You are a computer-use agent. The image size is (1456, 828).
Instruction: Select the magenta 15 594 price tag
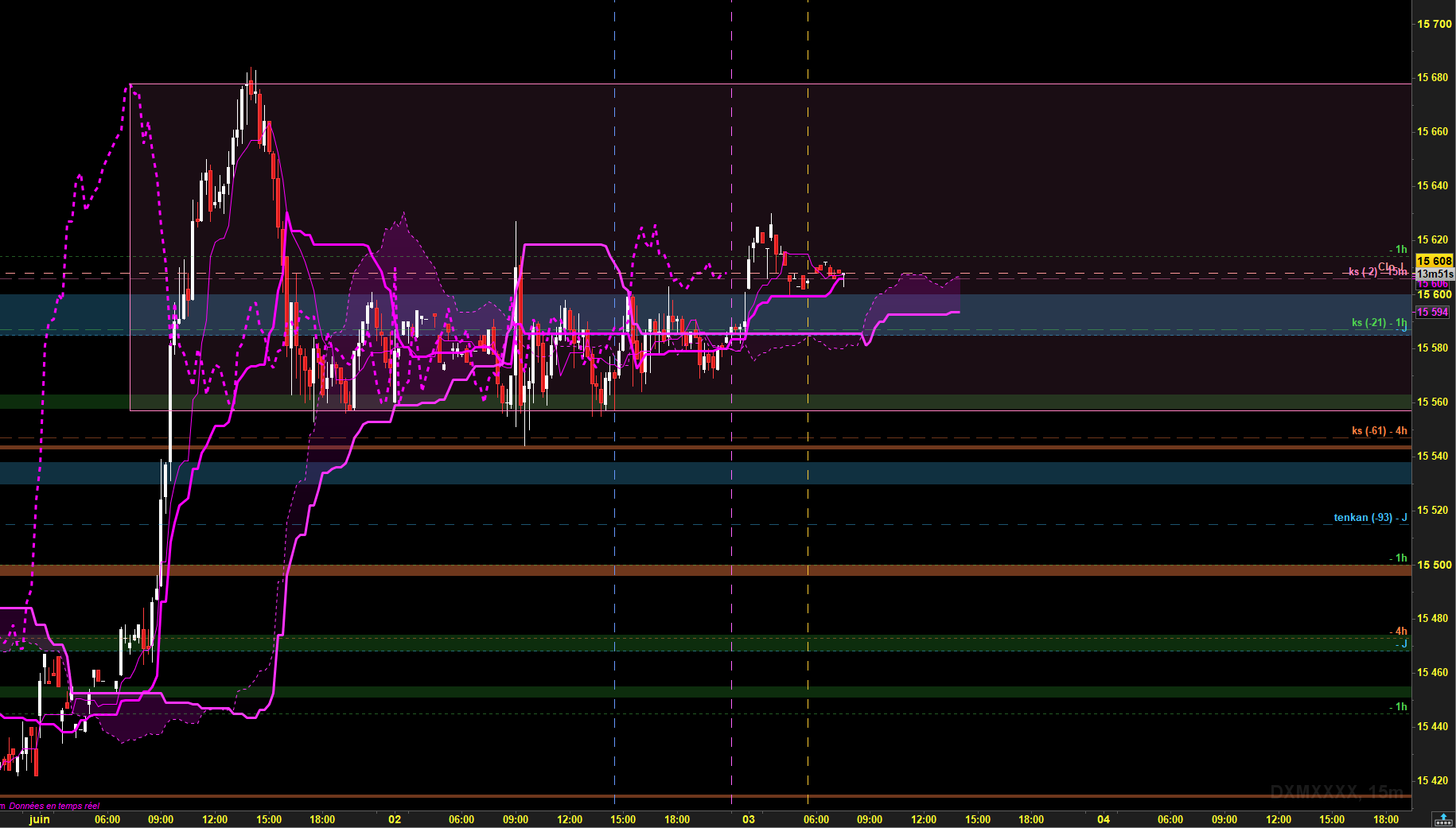1433,312
